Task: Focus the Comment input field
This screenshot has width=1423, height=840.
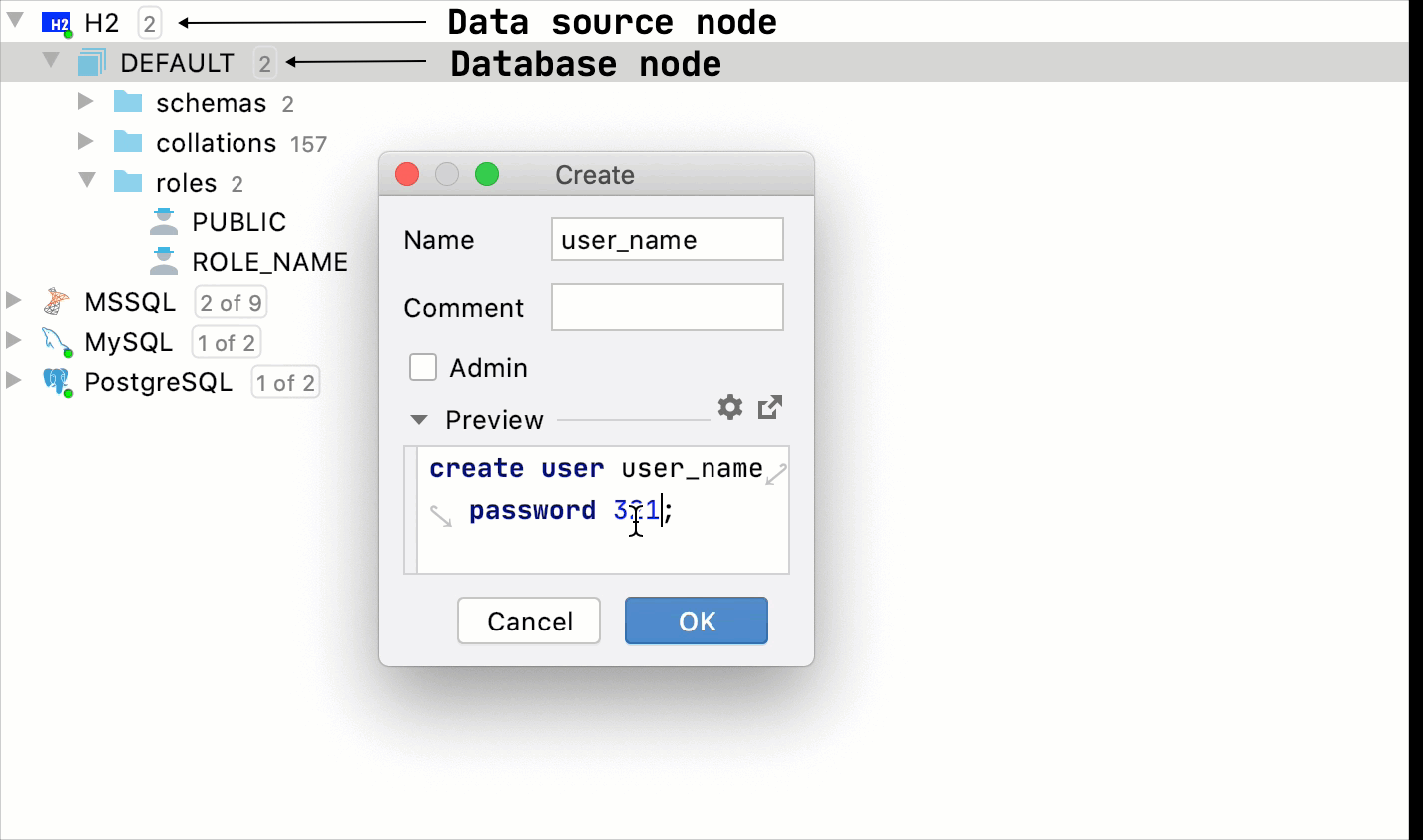Action: click(667, 307)
